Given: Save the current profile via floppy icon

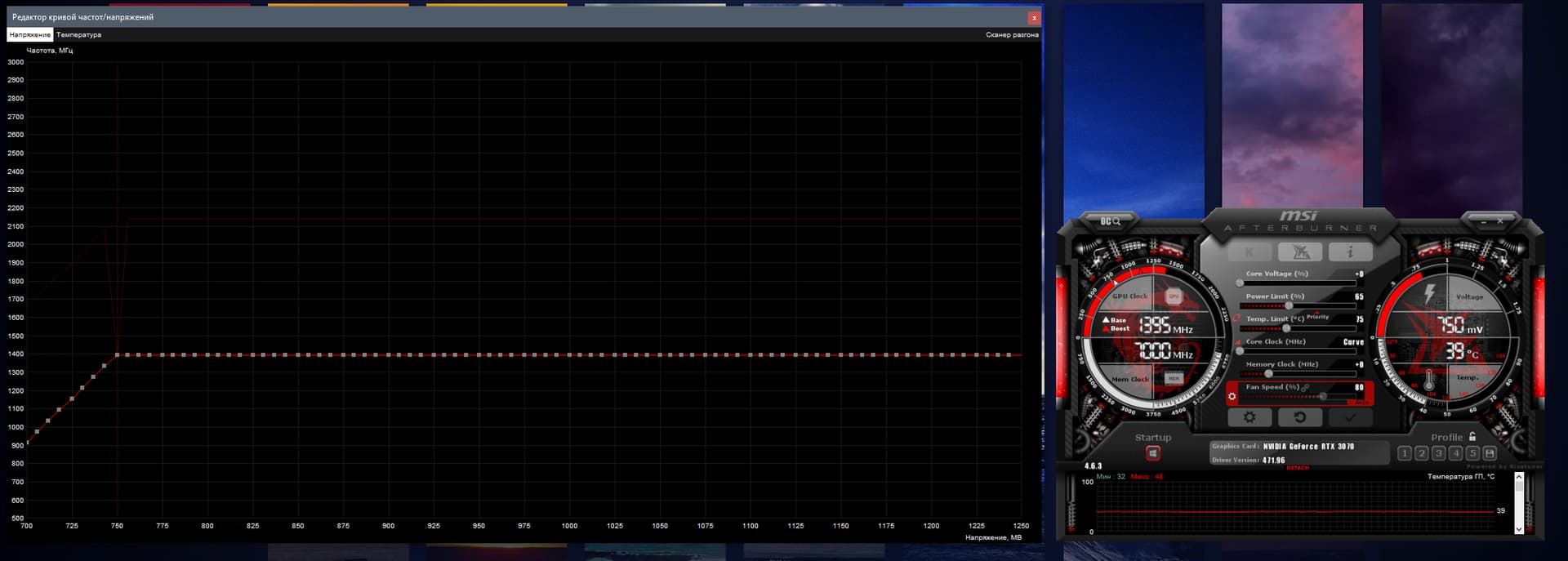Looking at the screenshot, I should pyautogui.click(x=1490, y=453).
